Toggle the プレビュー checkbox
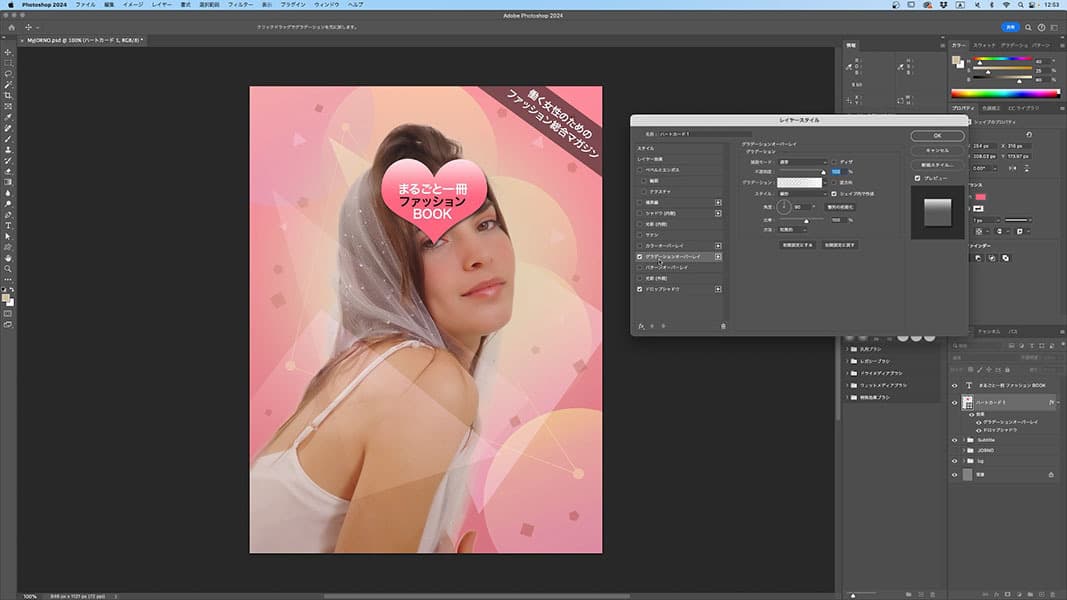 [x=918, y=178]
